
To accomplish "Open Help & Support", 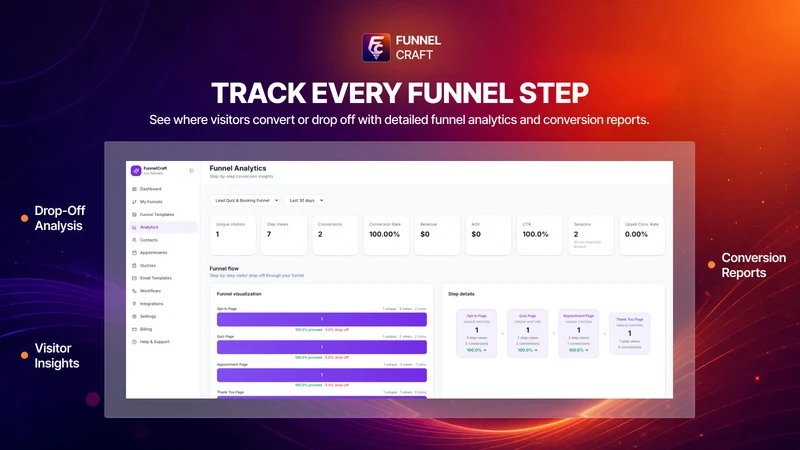I will [163, 342].
